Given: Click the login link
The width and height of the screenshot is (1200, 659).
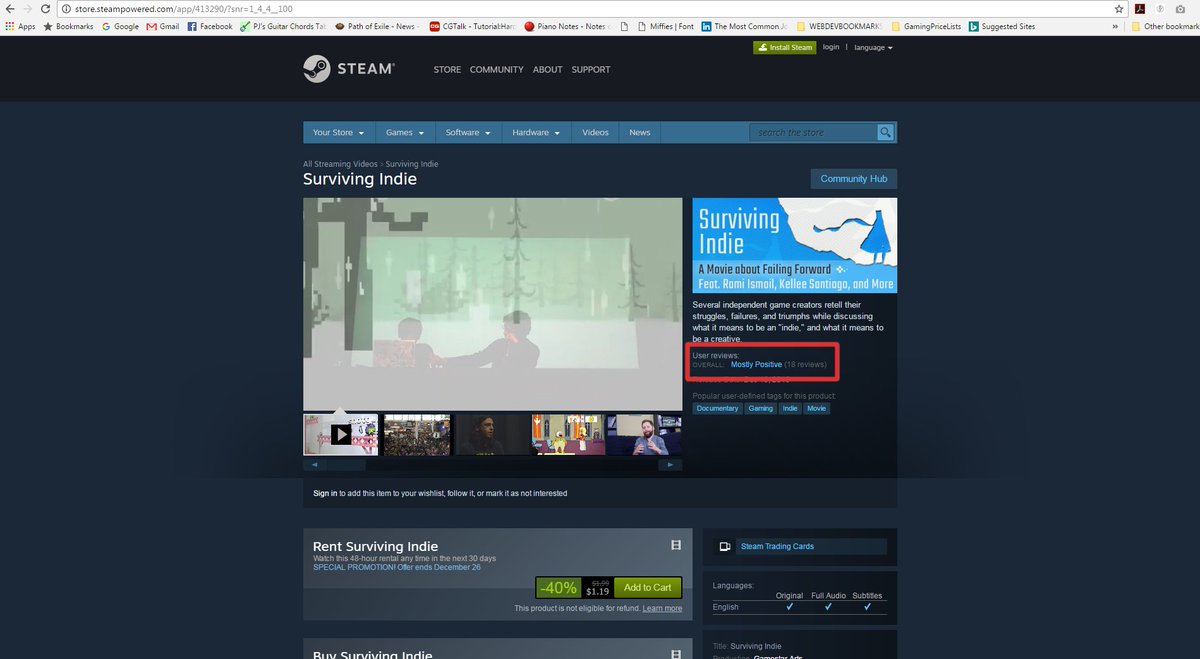Looking at the screenshot, I should coord(831,47).
